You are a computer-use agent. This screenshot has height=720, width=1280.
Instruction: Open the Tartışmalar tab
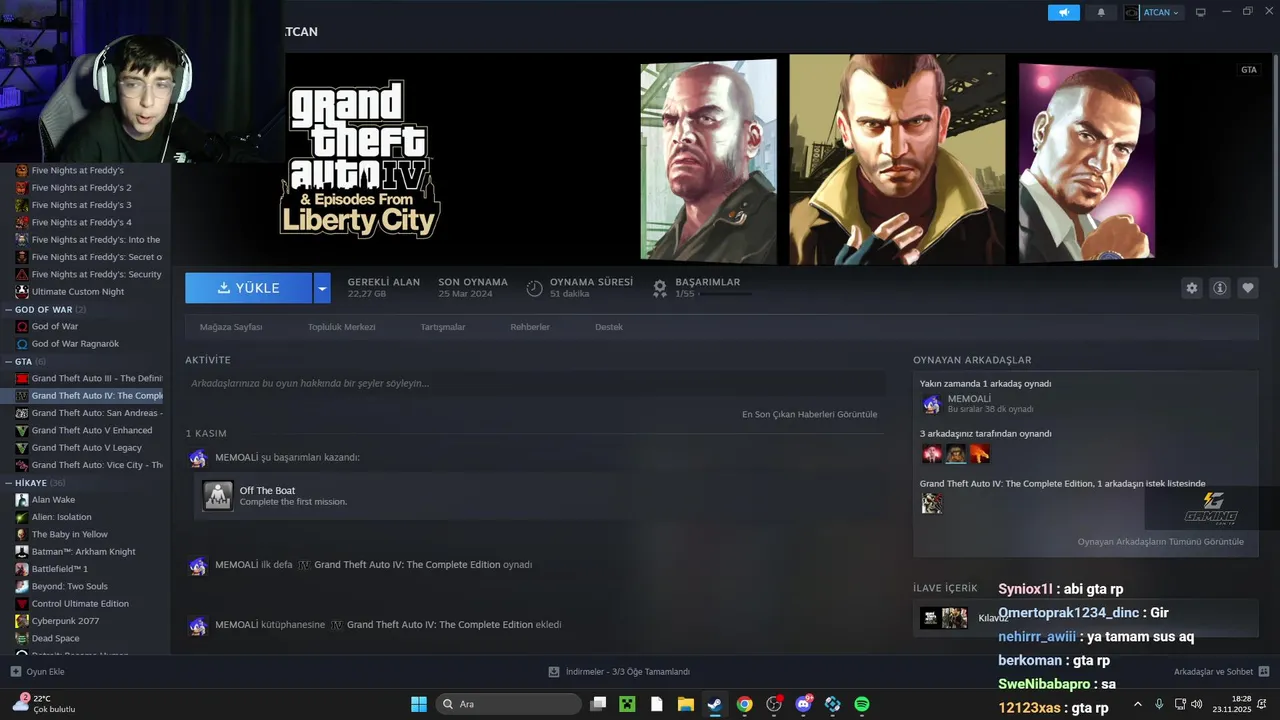[x=443, y=327]
